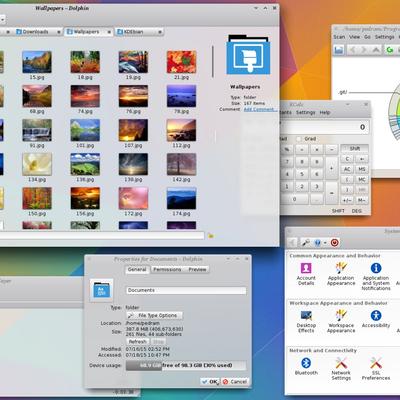The width and height of the screenshot is (400, 400).
Task: Select the Grad radio button in KCalc
Action: click(x=299, y=139)
